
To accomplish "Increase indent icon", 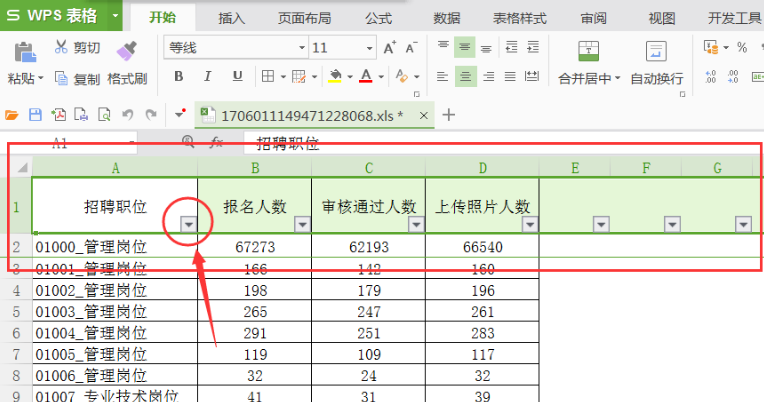I will (x=533, y=47).
